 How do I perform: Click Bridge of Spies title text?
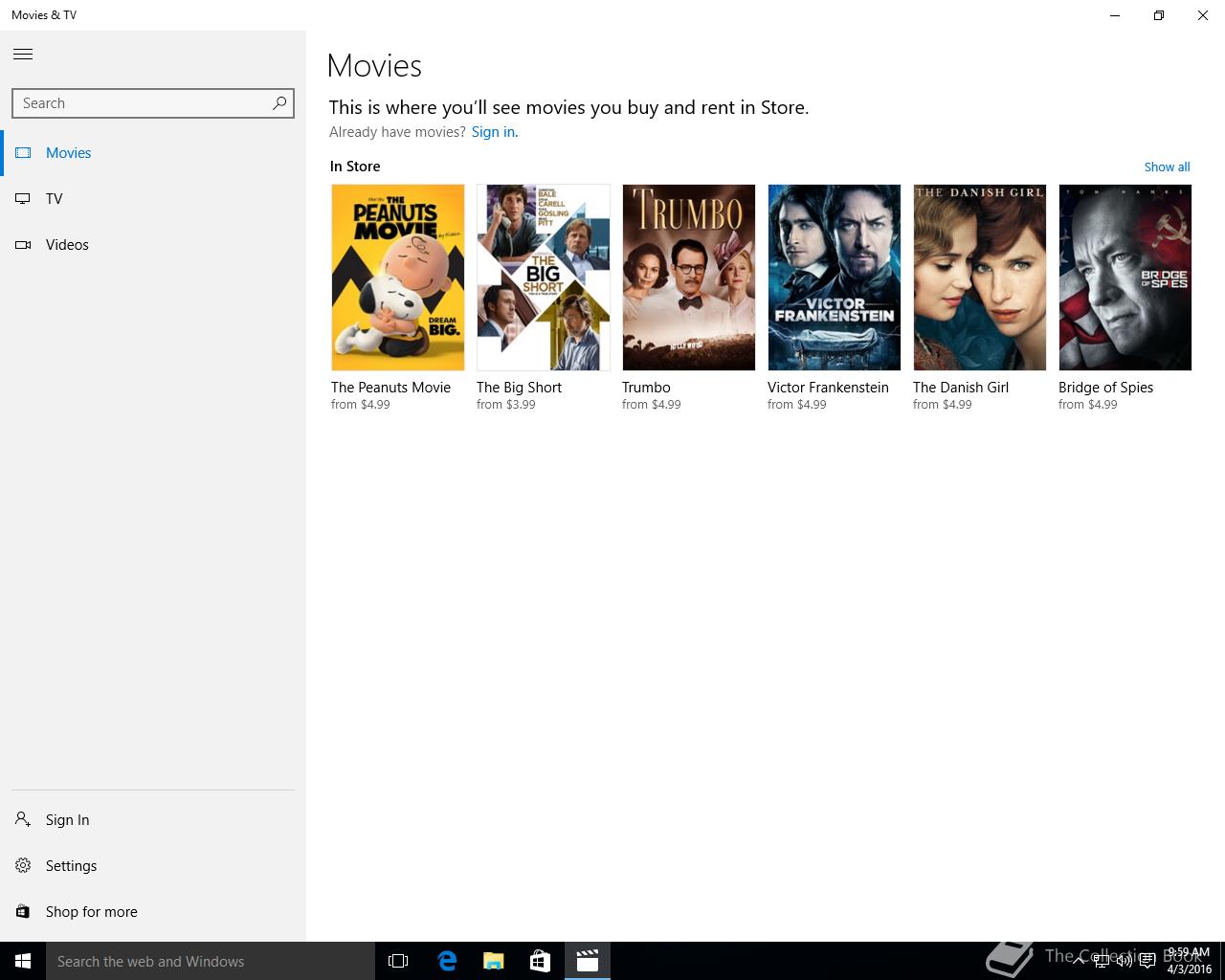(x=1105, y=388)
